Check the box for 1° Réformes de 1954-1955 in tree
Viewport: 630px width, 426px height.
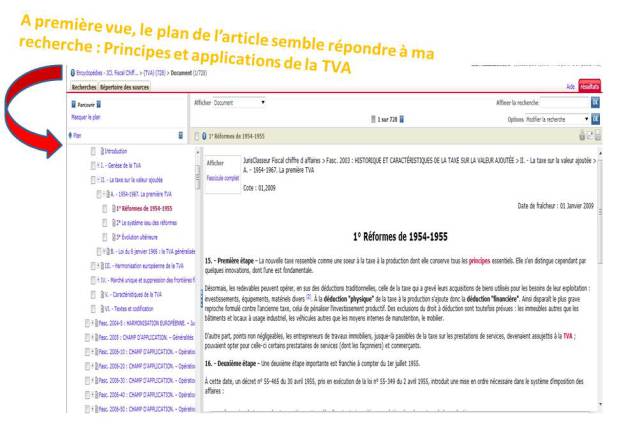107,207
